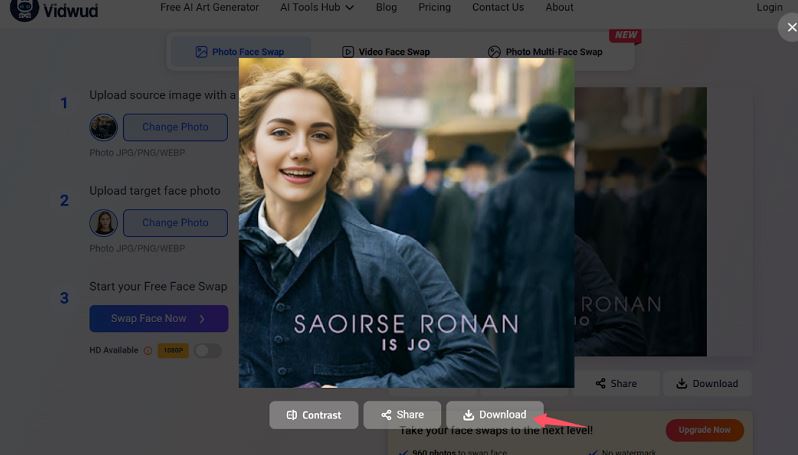Click the Vidwud logo icon
The height and width of the screenshot is (455, 798).
click(24, 9)
